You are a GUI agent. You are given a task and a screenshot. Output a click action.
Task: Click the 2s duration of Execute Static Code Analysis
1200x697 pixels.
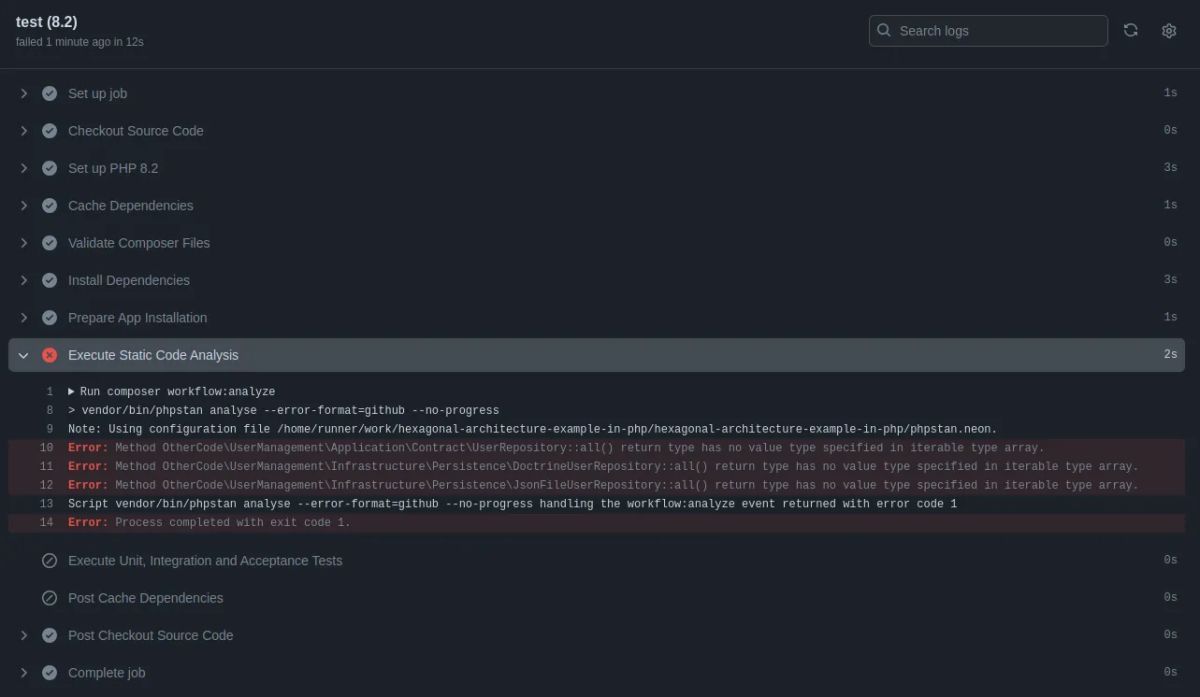[x=1170, y=355]
